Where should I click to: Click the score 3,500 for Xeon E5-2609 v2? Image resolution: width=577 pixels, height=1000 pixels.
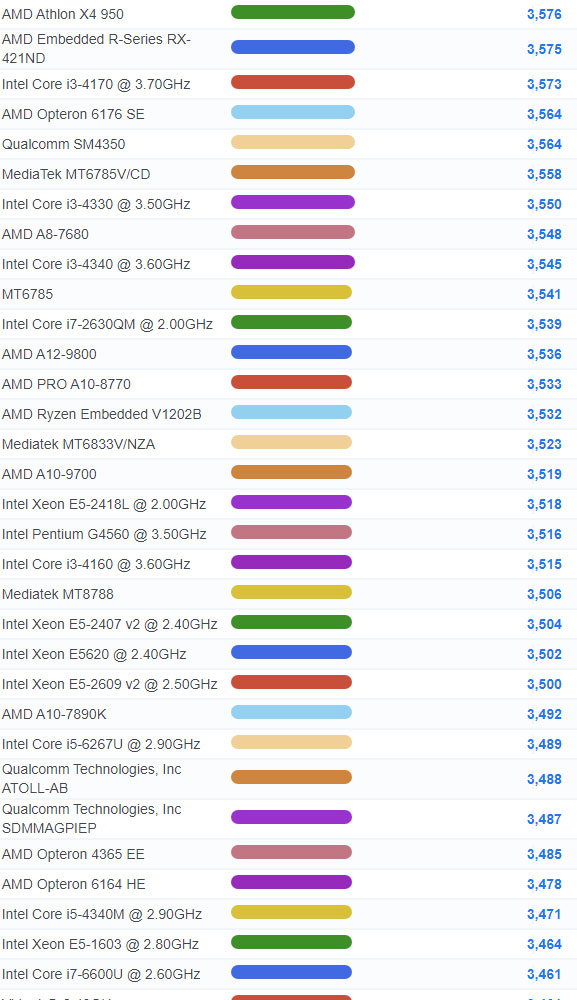point(544,684)
